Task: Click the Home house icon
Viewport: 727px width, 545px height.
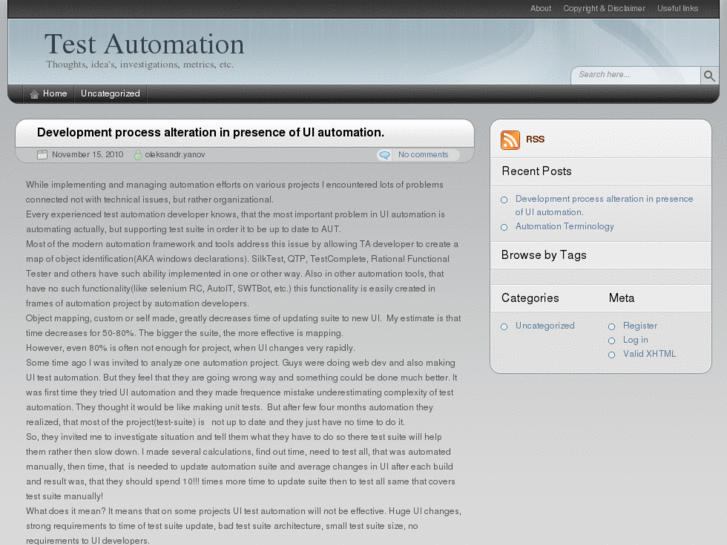Action: (x=34, y=94)
